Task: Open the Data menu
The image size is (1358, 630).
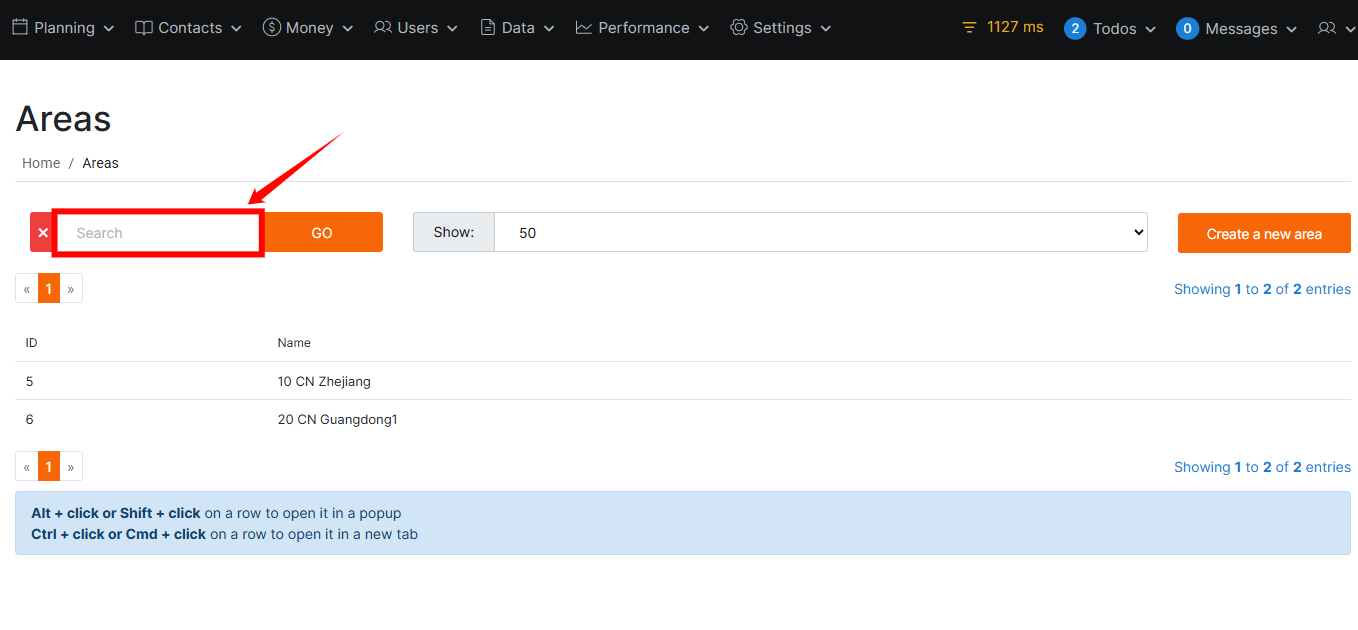Action: pos(517,28)
